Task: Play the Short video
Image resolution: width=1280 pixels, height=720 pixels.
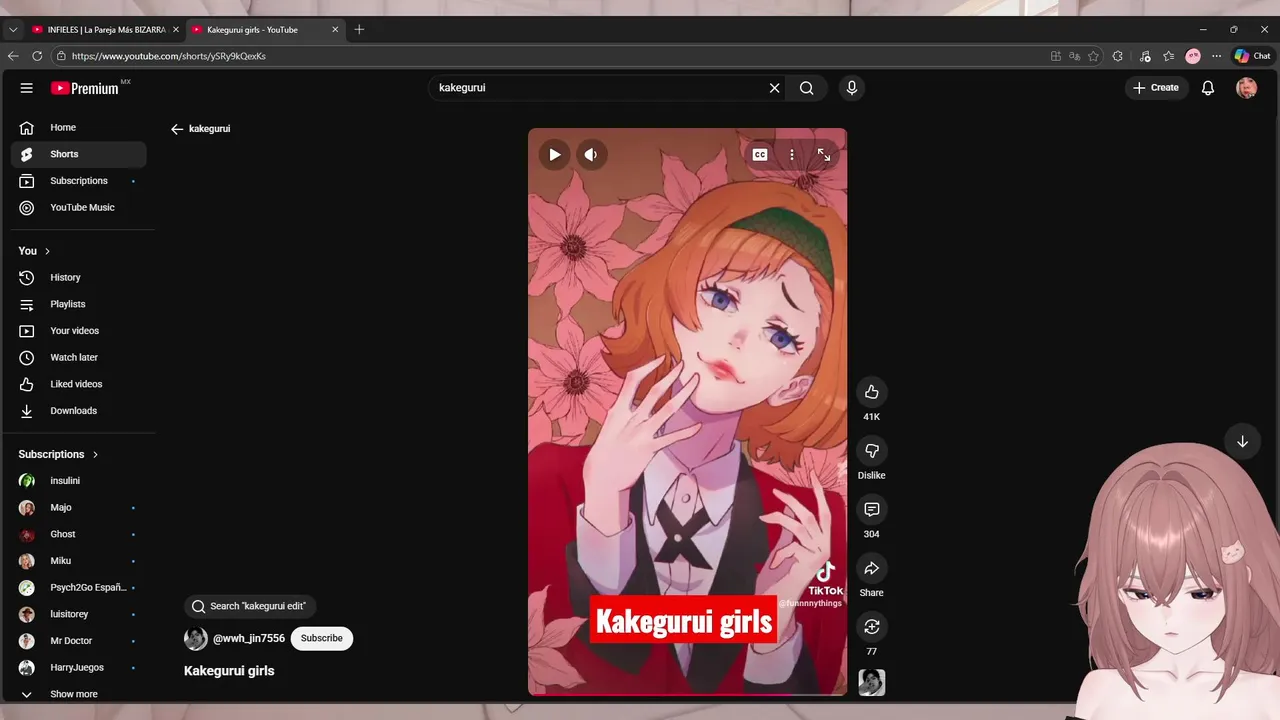Action: pos(554,154)
